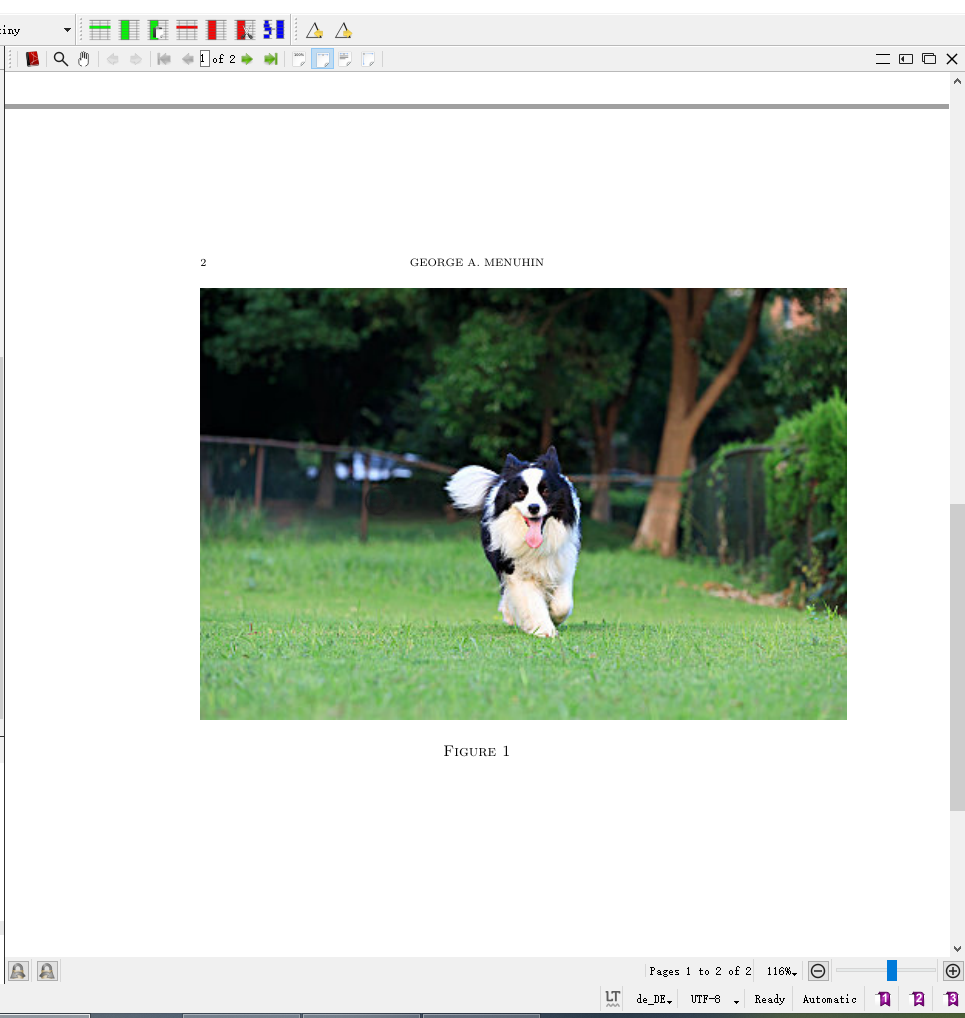The width and height of the screenshot is (965, 1018).
Task: Click the remove table column icon
Action: point(216,30)
